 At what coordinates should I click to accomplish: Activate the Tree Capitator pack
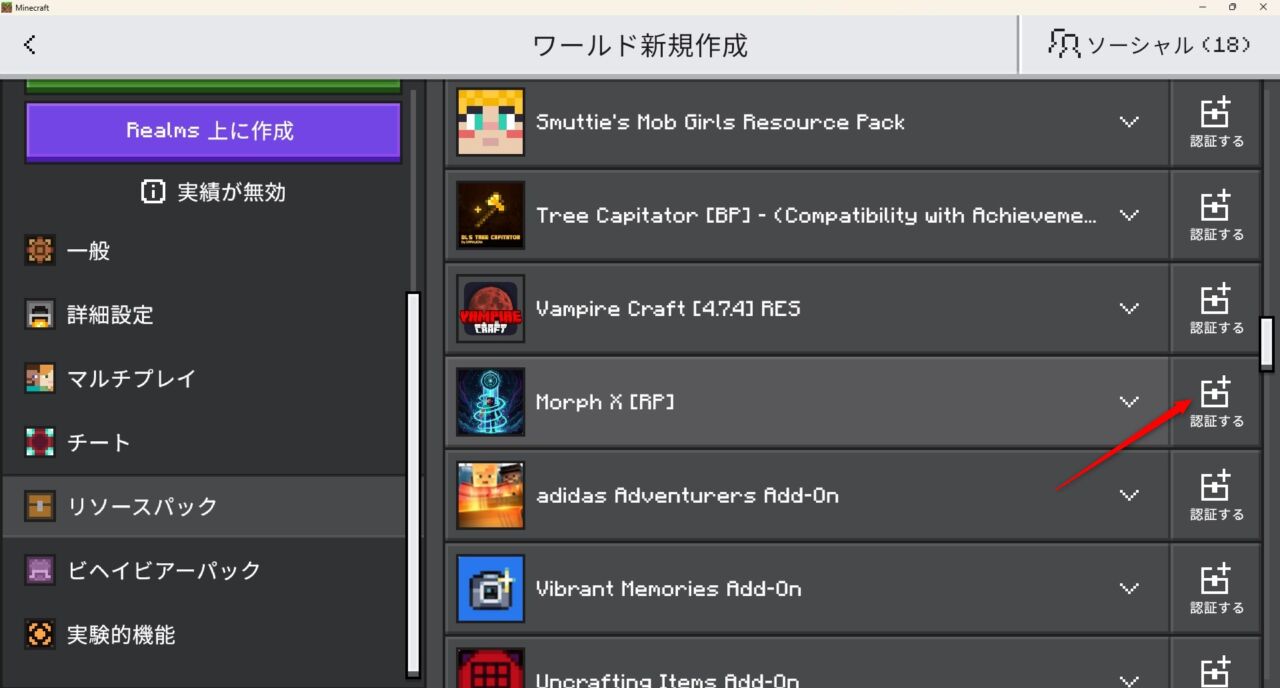click(1216, 216)
